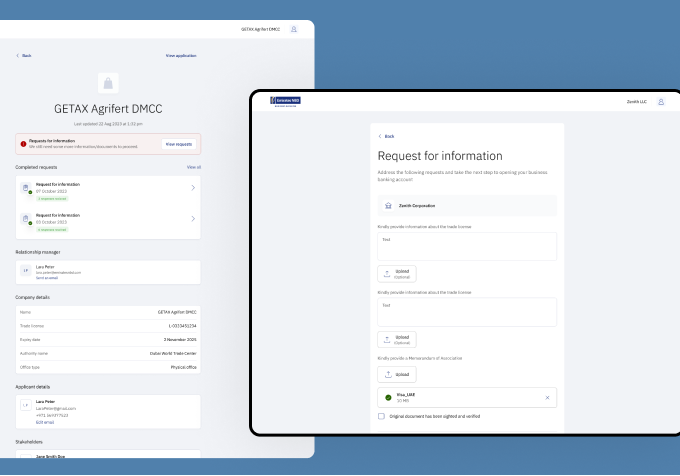Click the View requests button
The width and height of the screenshot is (680, 476).
point(178,144)
